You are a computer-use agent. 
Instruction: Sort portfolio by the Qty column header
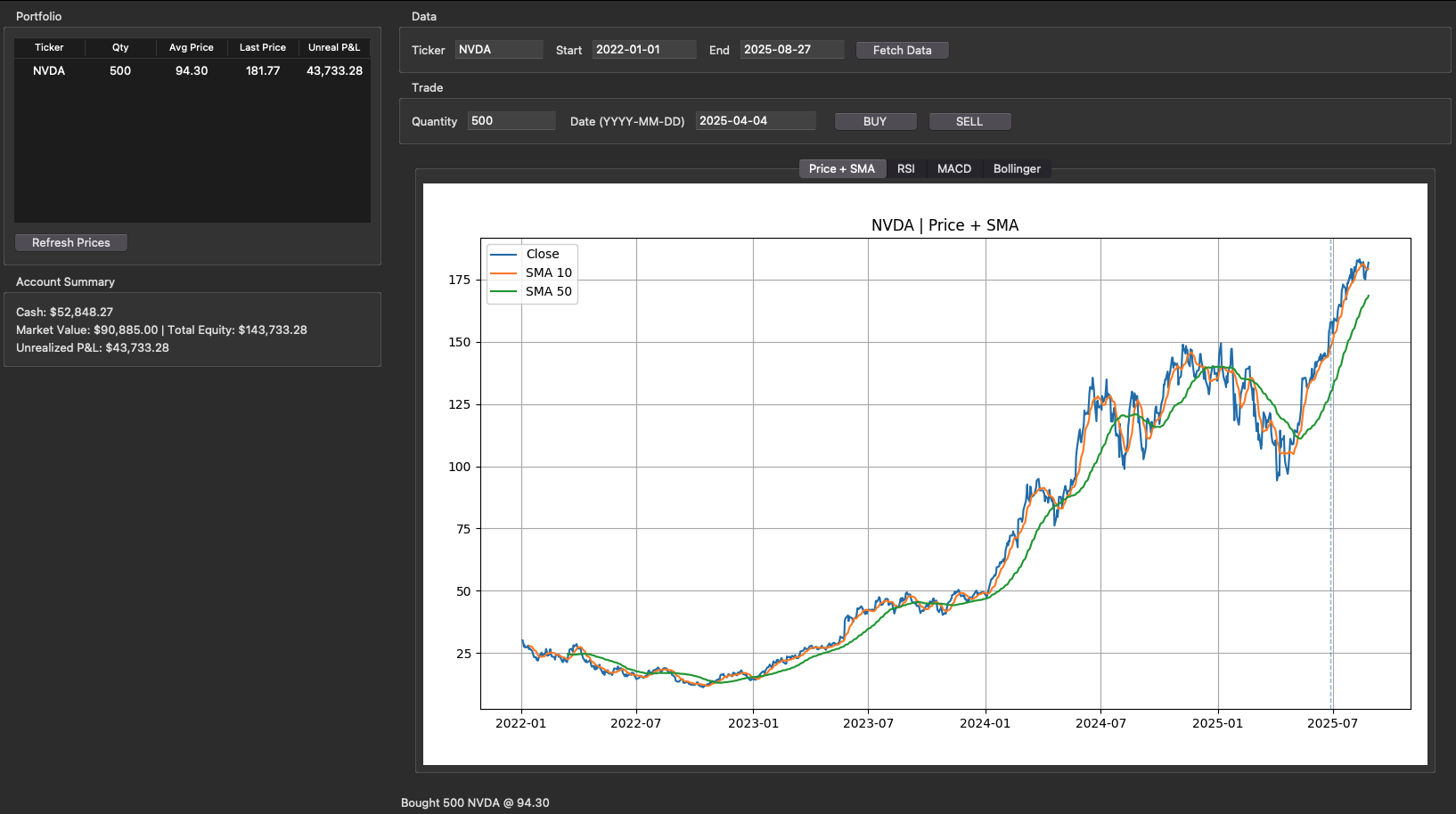tap(119, 47)
